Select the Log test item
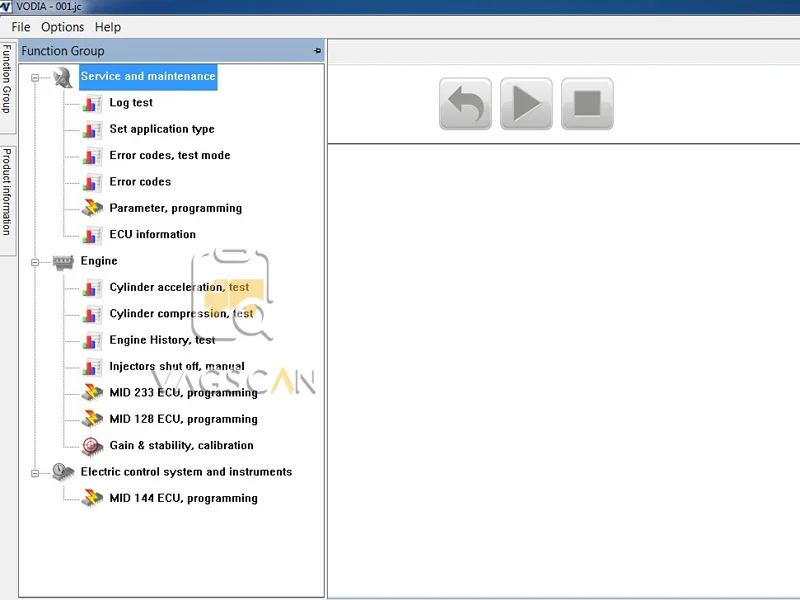 pyautogui.click(x=131, y=103)
